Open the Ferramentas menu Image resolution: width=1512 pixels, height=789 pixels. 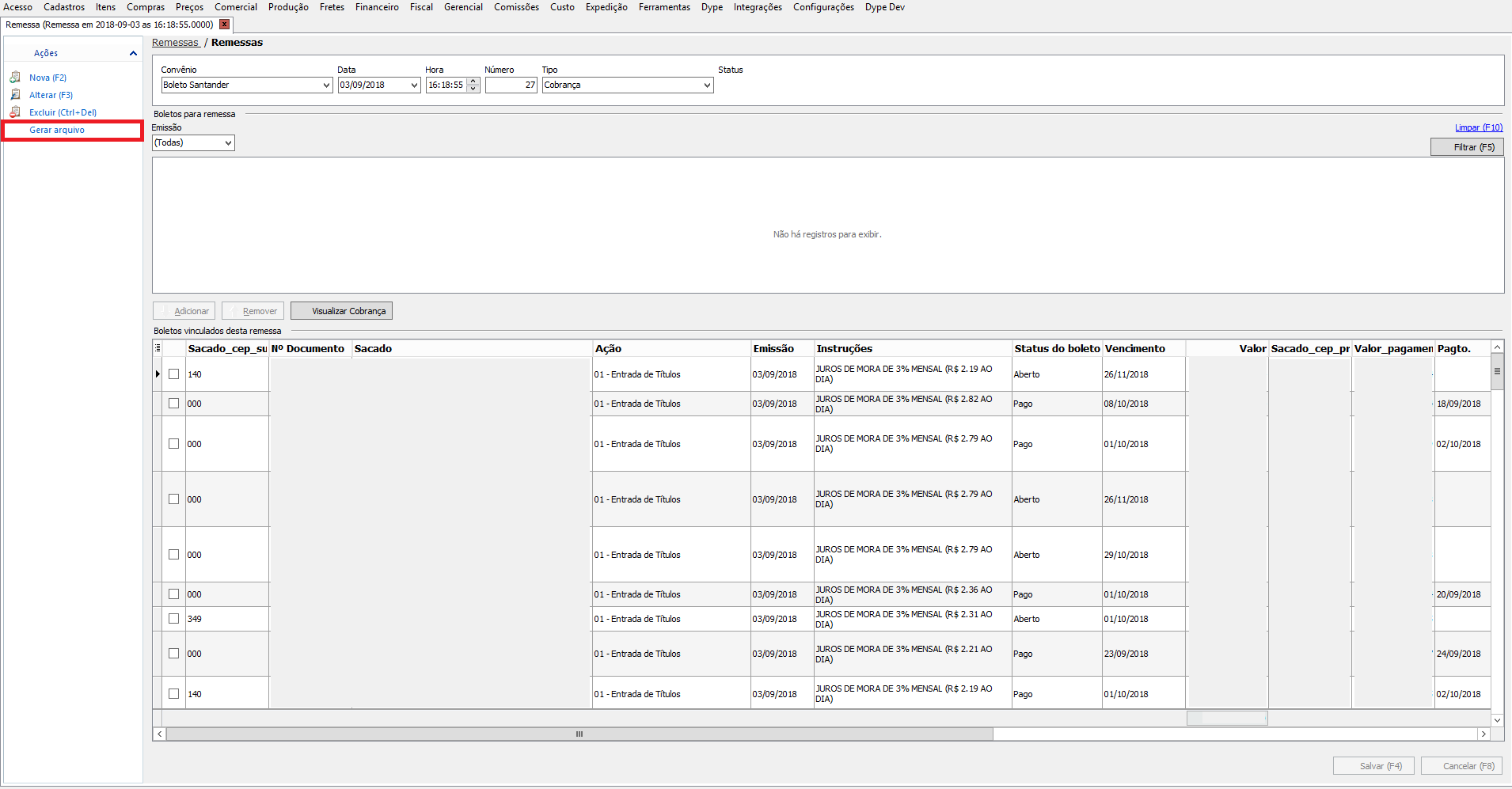664,7
